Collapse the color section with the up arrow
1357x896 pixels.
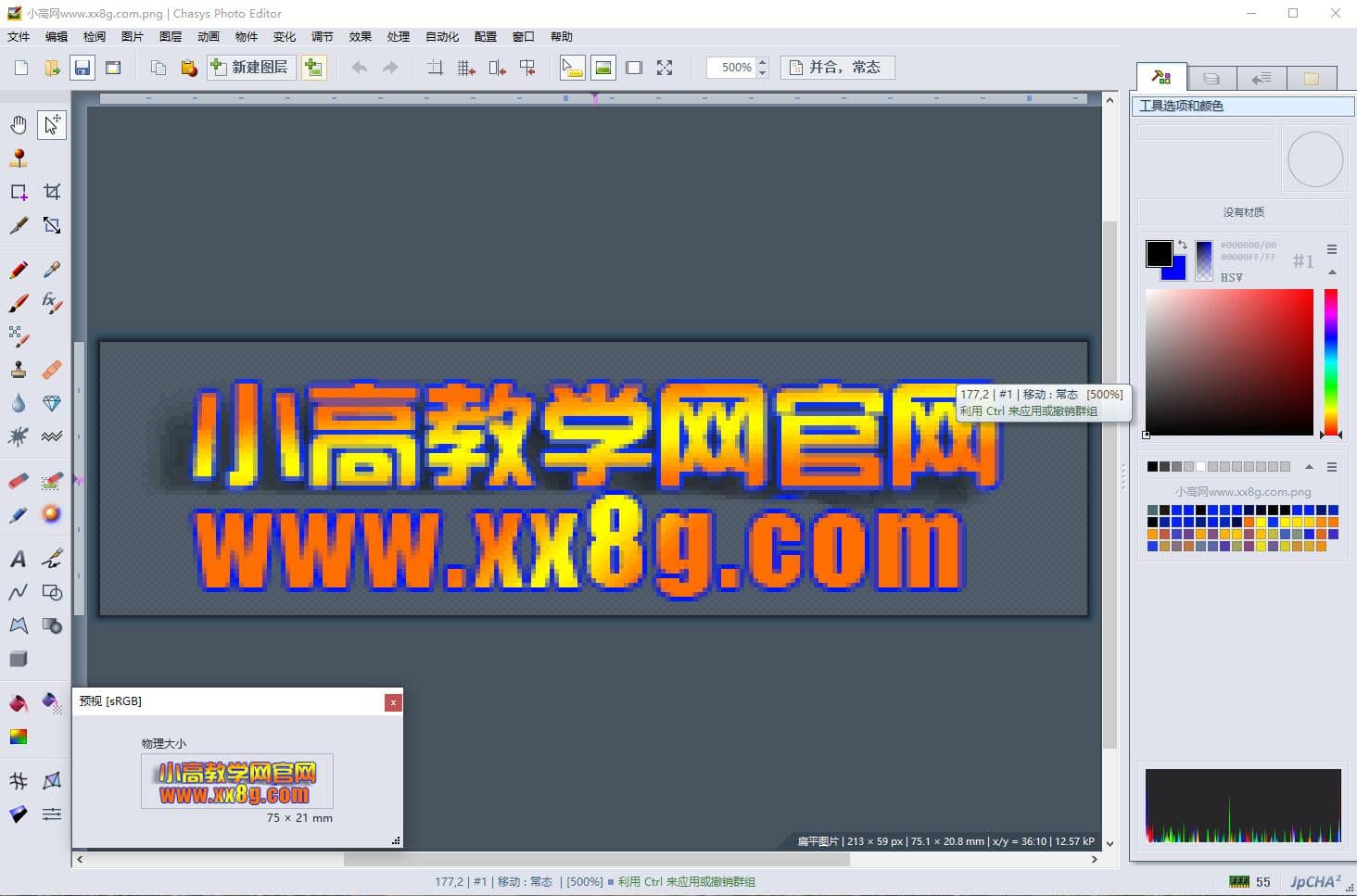click(x=1332, y=271)
